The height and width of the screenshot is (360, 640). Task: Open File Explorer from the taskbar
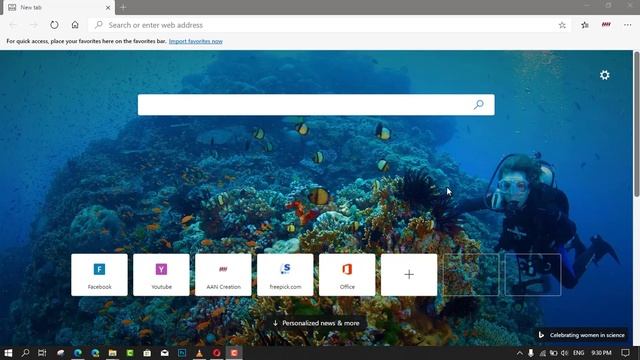pyautogui.click(x=113, y=353)
